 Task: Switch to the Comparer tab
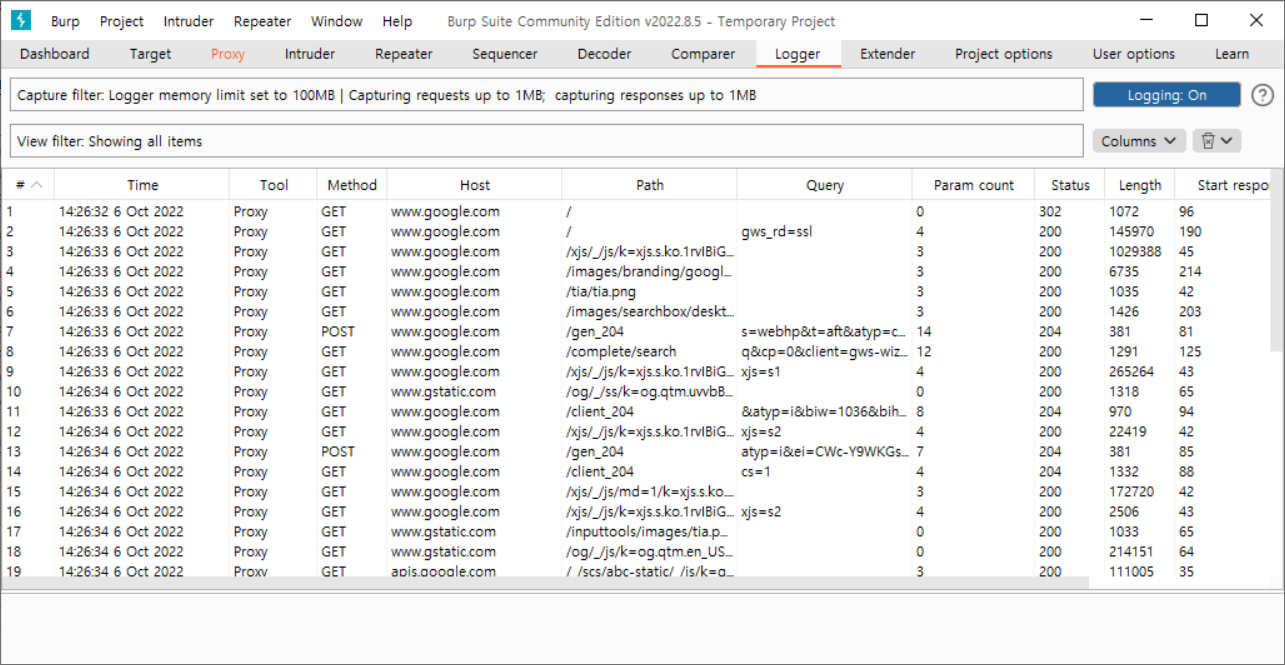pyautogui.click(x=703, y=54)
